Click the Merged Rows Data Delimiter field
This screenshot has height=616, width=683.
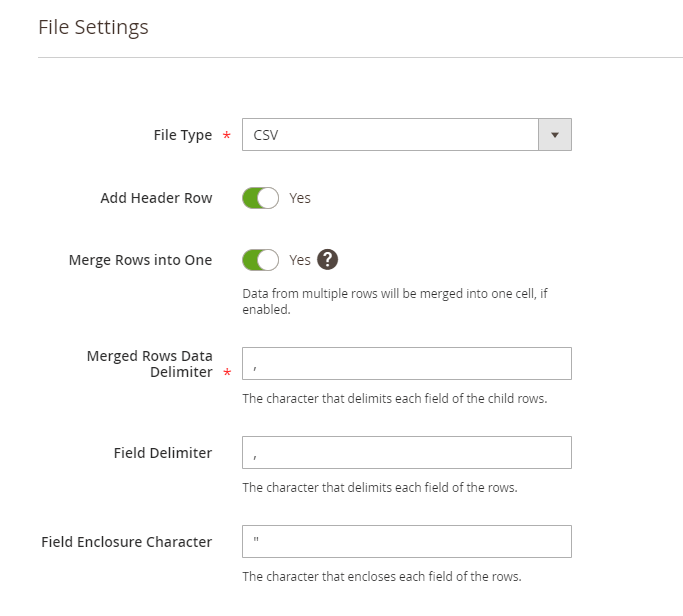click(x=406, y=364)
